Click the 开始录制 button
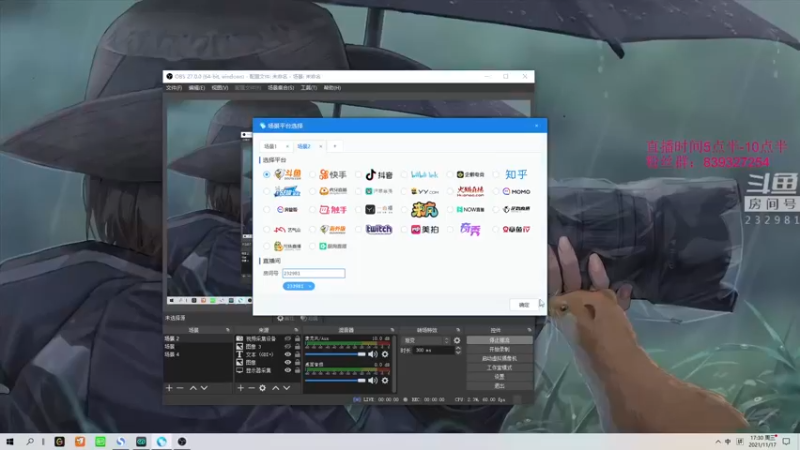 [x=499, y=349]
